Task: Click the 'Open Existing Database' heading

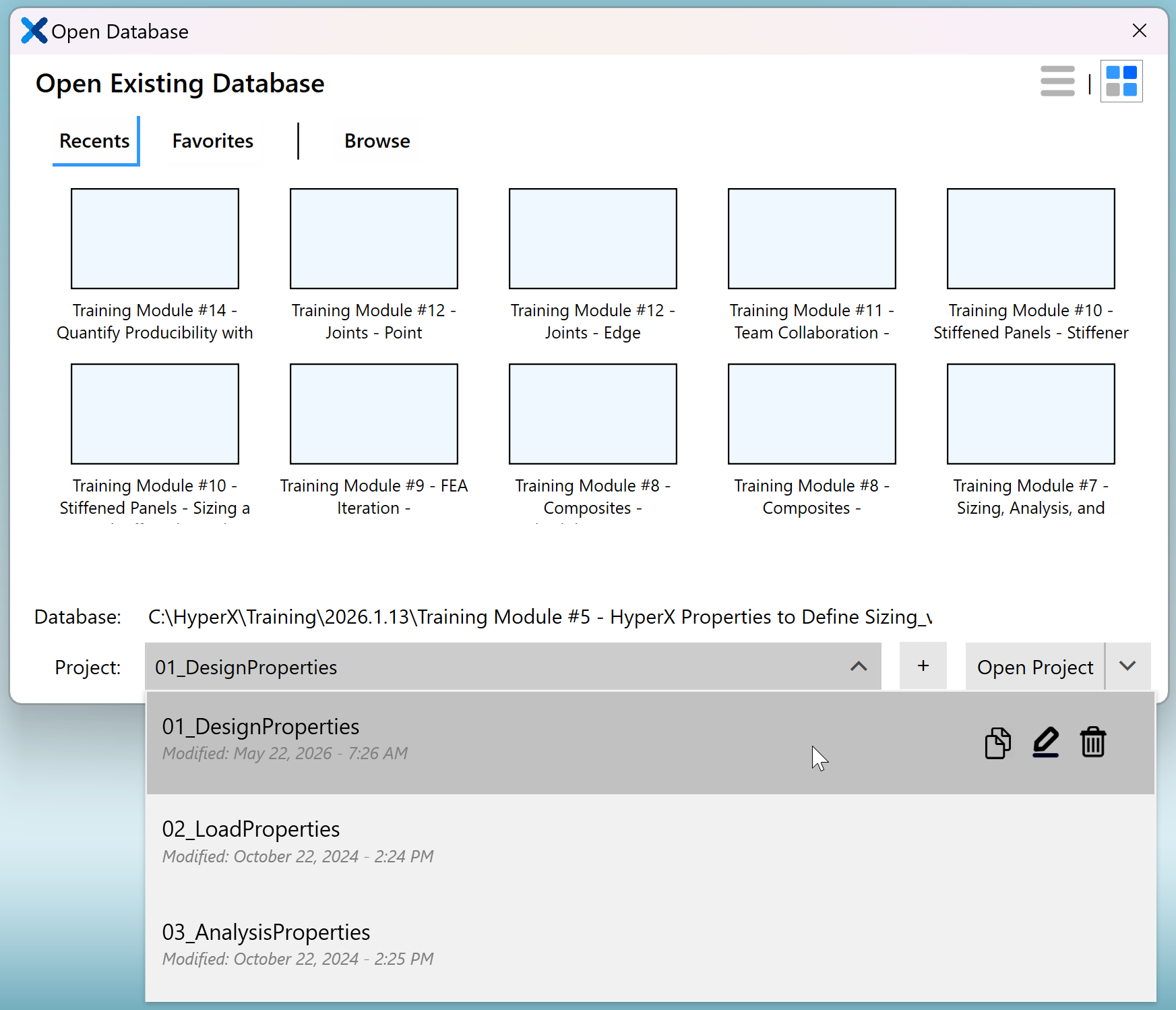Action: (180, 84)
